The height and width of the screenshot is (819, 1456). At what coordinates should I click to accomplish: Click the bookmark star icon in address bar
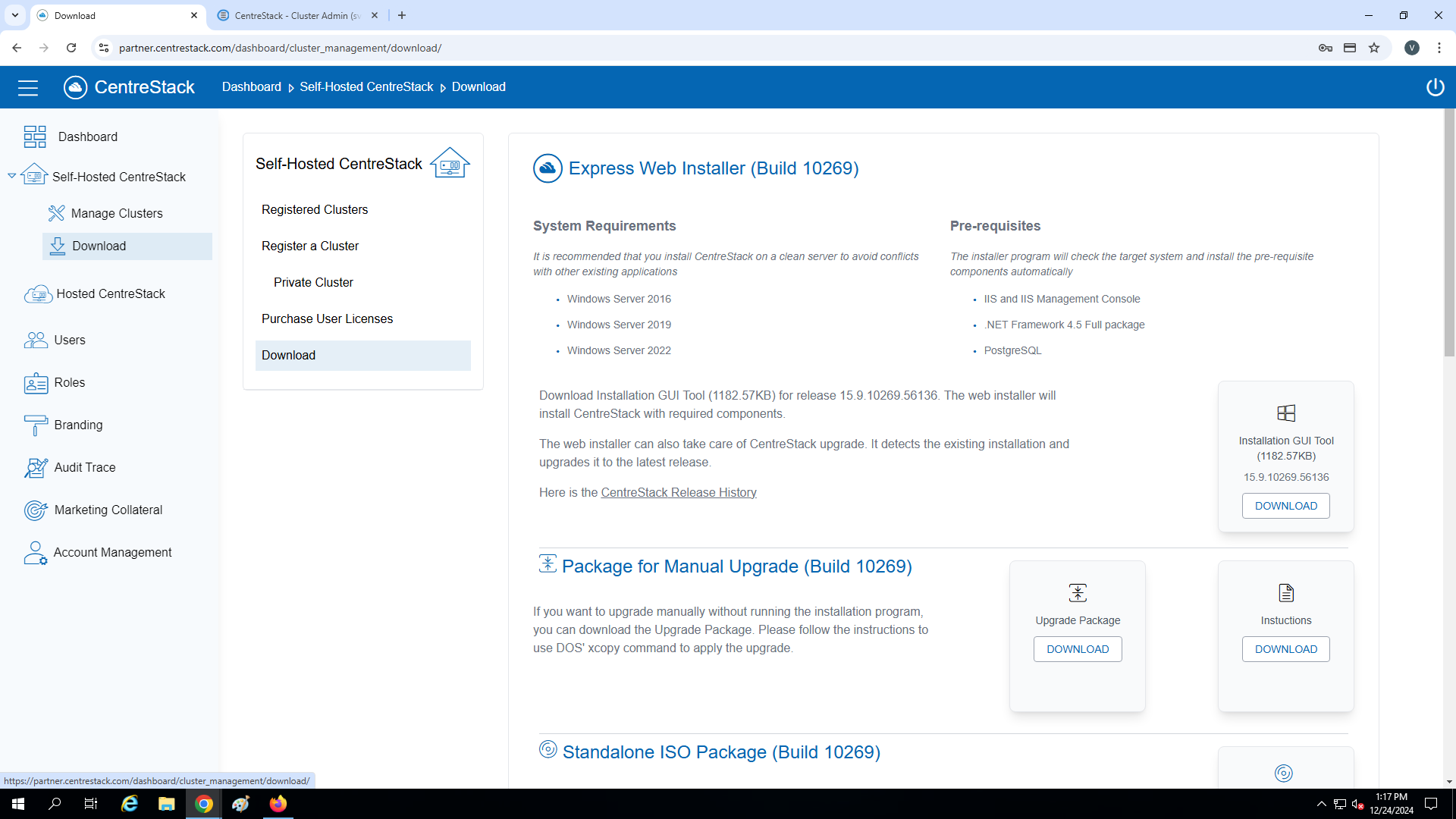[1374, 48]
